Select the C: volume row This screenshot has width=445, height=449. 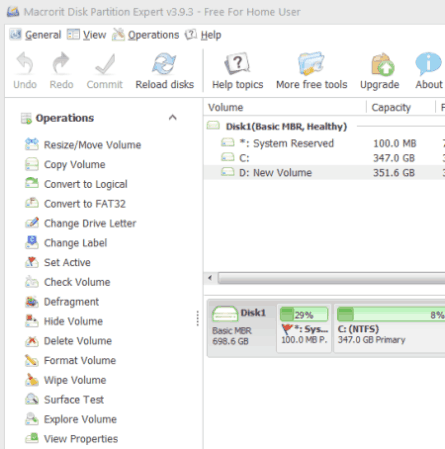pyautogui.click(x=324, y=158)
